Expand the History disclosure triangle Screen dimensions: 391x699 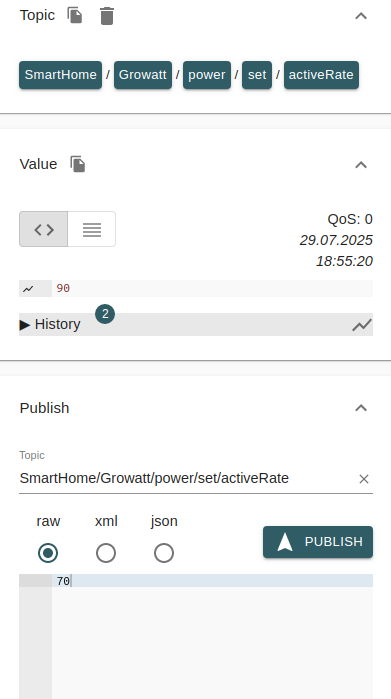25,325
